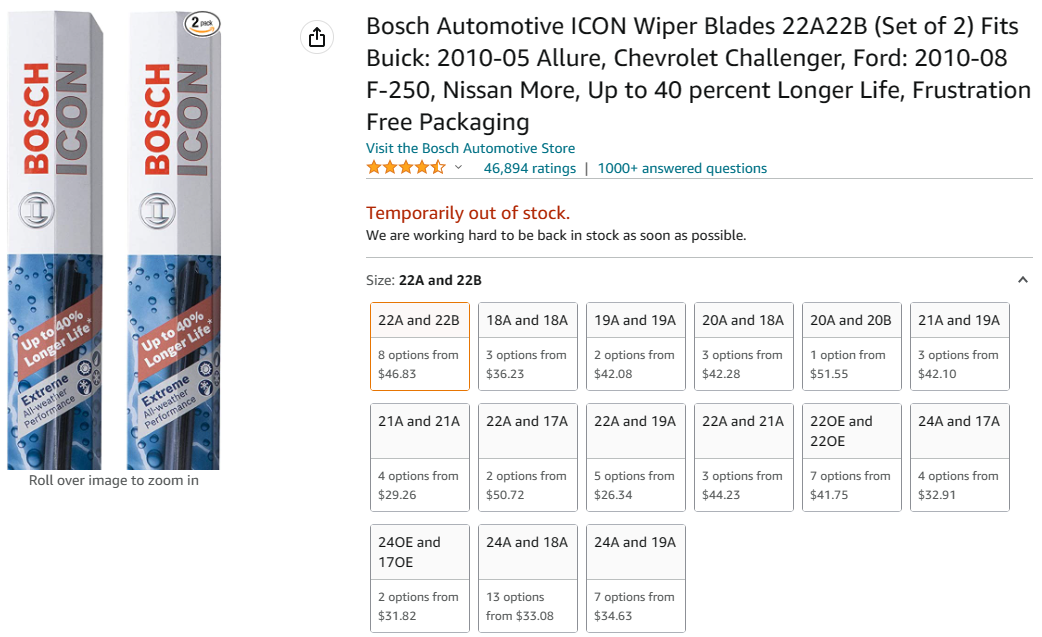1042x637 pixels.
Task: Select the 24A and 19A size
Action: click(636, 578)
